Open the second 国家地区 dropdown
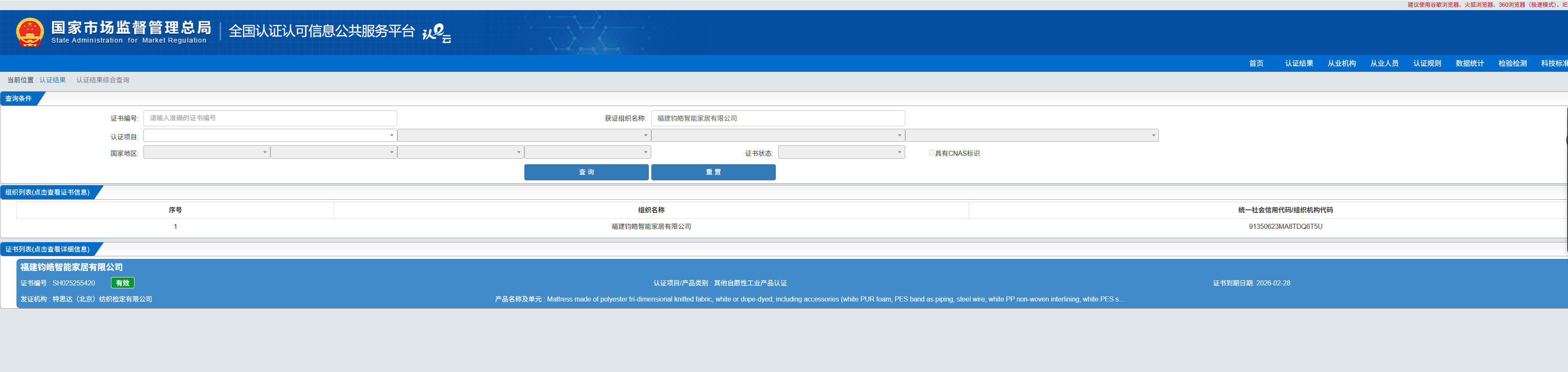The height and width of the screenshot is (372, 1568). (x=334, y=152)
